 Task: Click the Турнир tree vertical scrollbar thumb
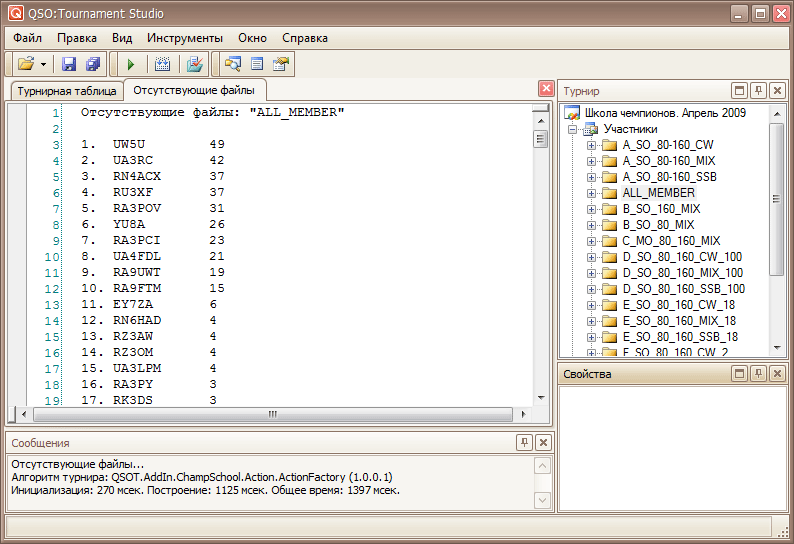click(776, 198)
